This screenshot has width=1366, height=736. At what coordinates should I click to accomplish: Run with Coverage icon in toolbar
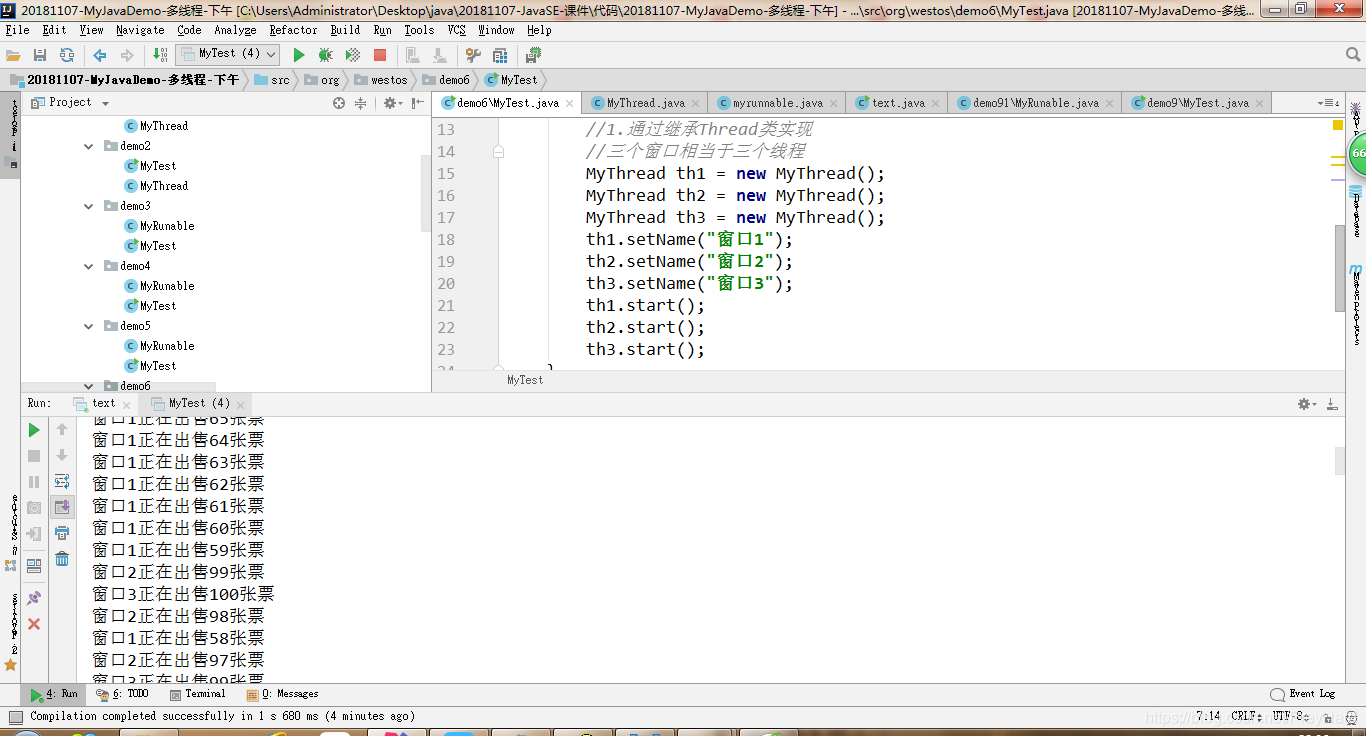[352, 55]
